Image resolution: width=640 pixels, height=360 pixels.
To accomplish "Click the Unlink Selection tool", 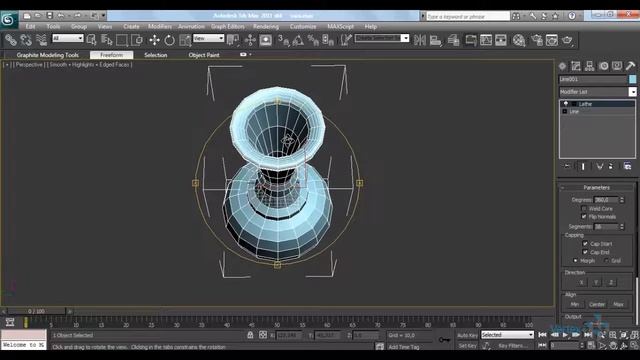I will 26,40.
